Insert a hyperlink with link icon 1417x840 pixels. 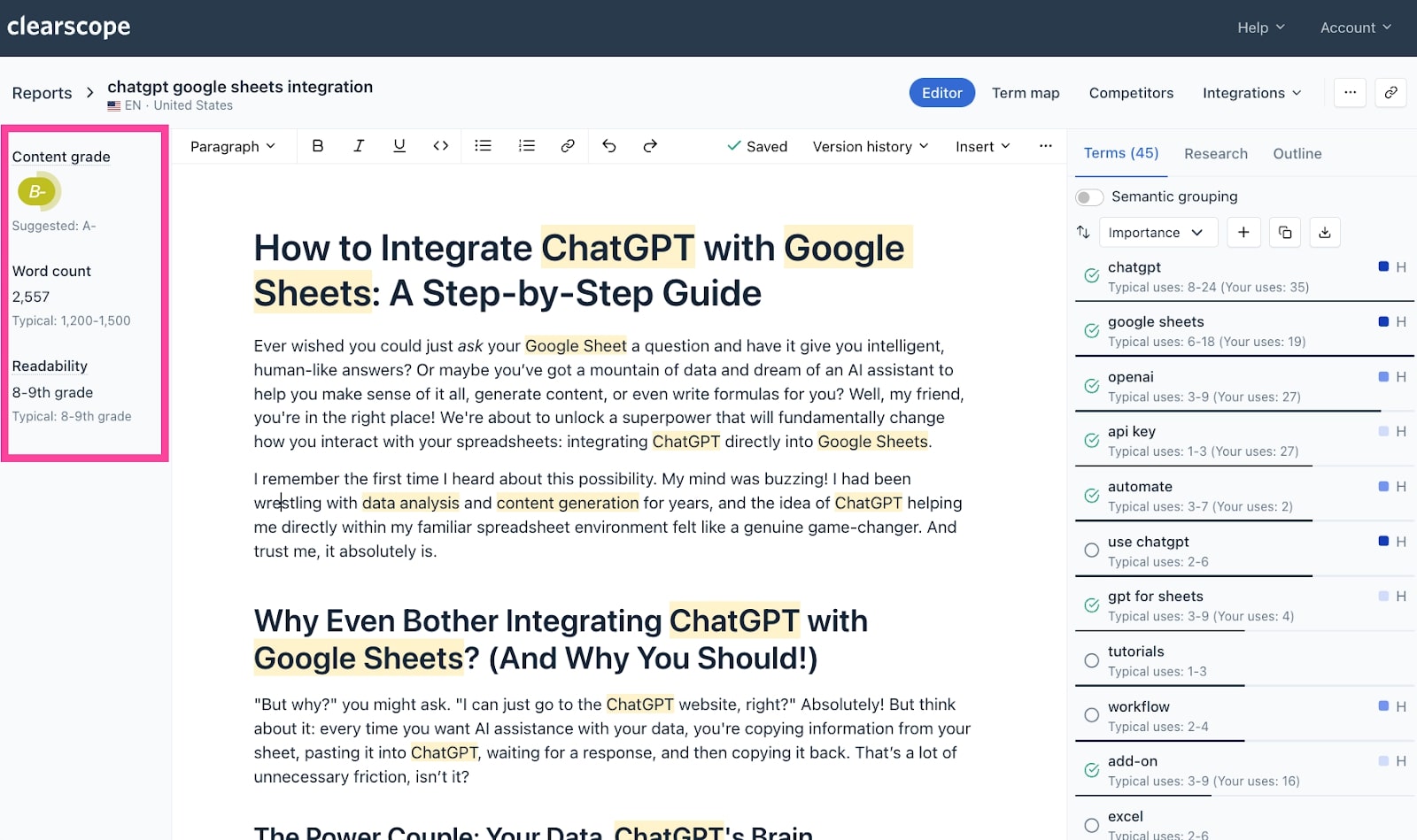point(568,146)
